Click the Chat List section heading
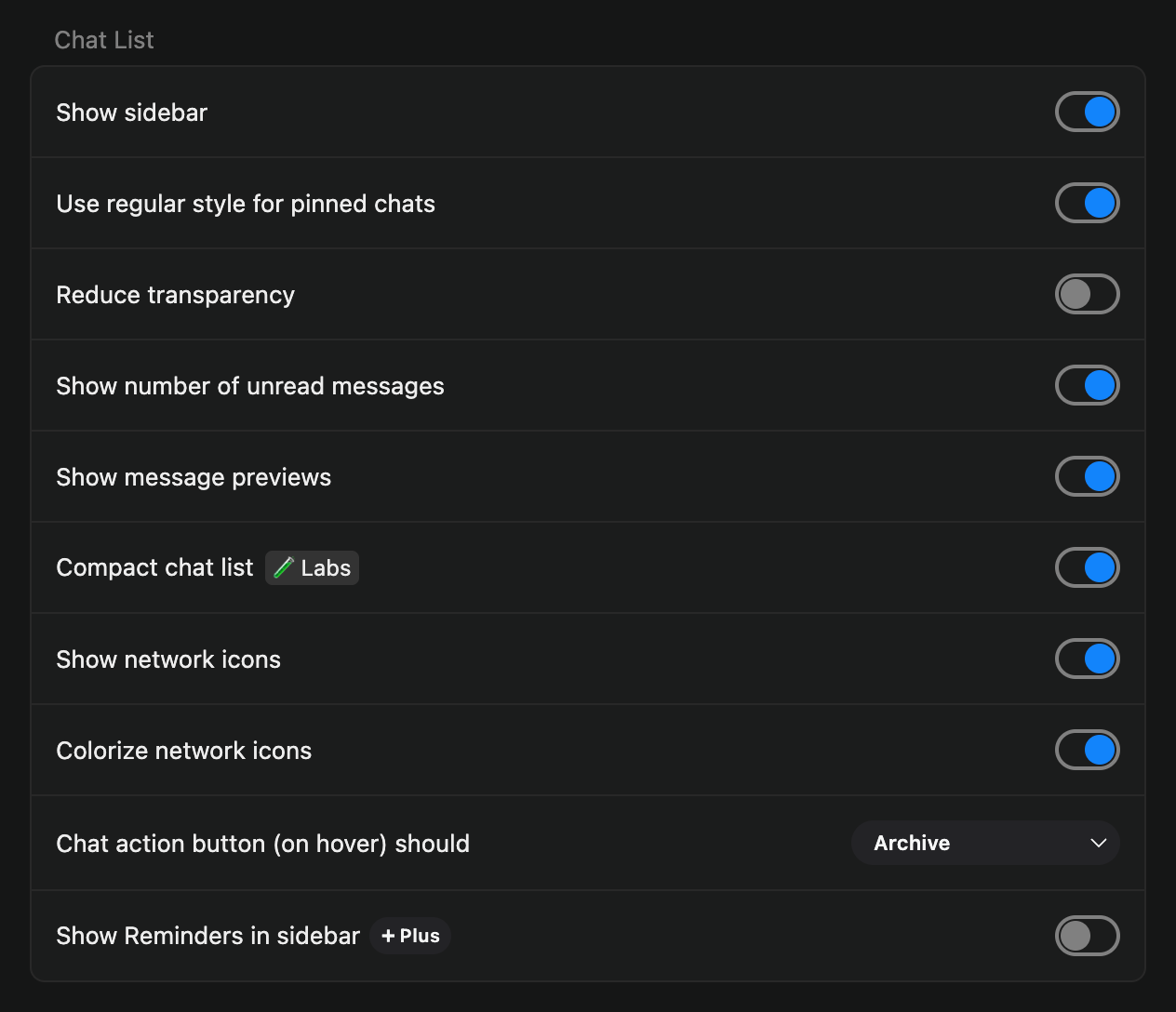Screen dimensions: 1176x1012 point(104,40)
